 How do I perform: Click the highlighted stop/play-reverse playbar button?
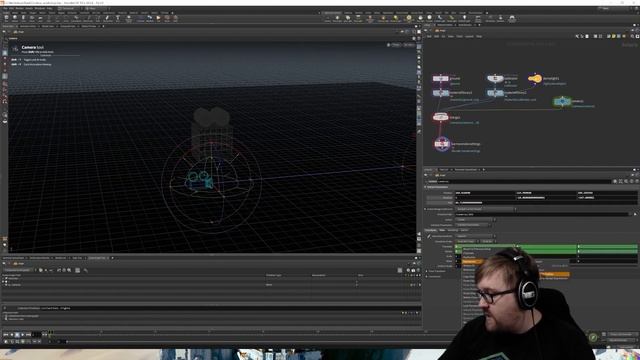(17, 334)
